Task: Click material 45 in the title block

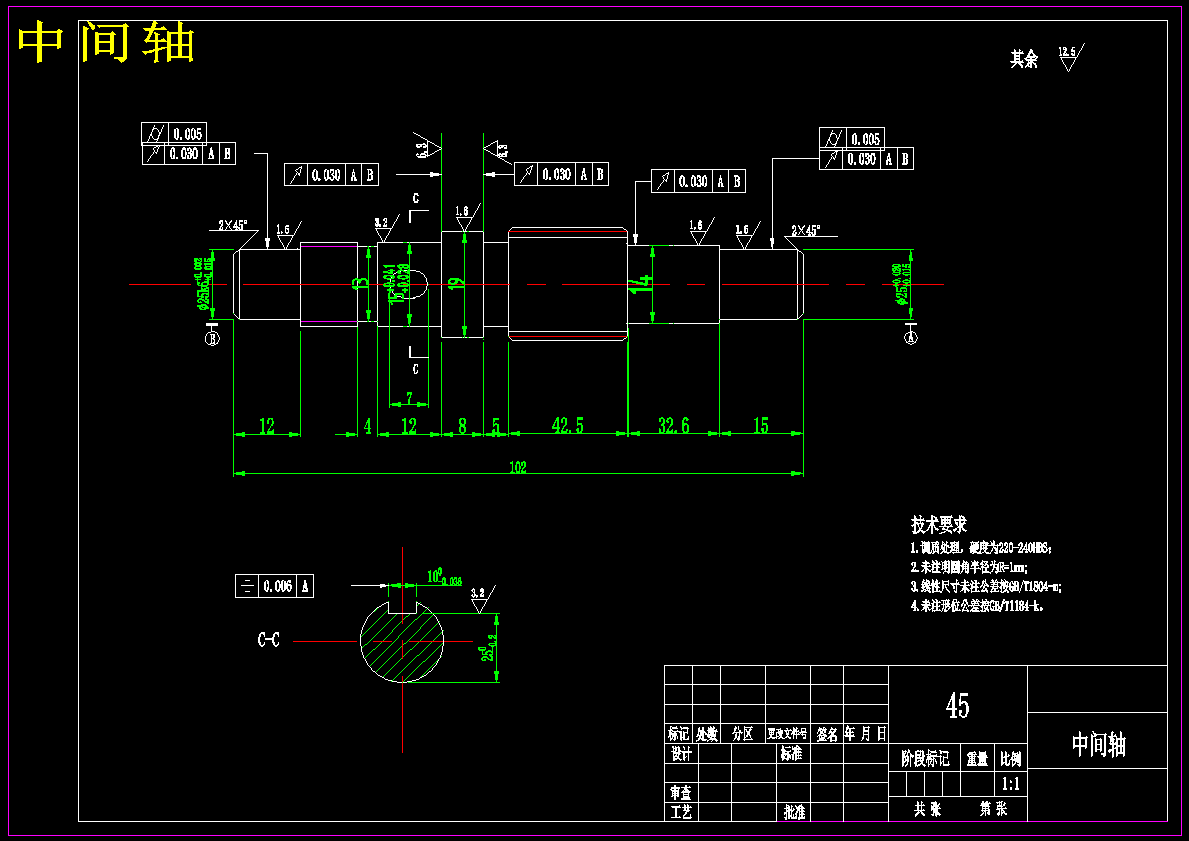Action: tap(958, 705)
